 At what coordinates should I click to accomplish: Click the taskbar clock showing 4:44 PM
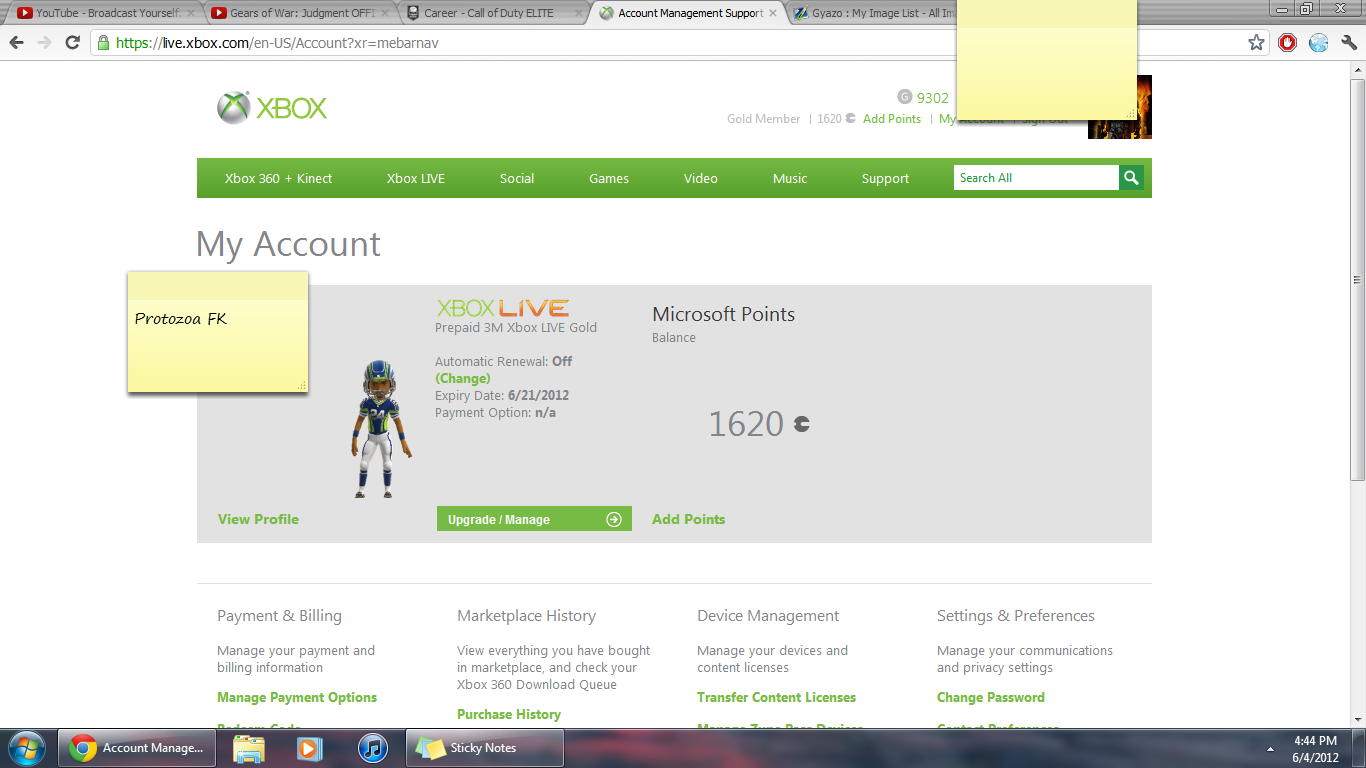coord(1315,749)
